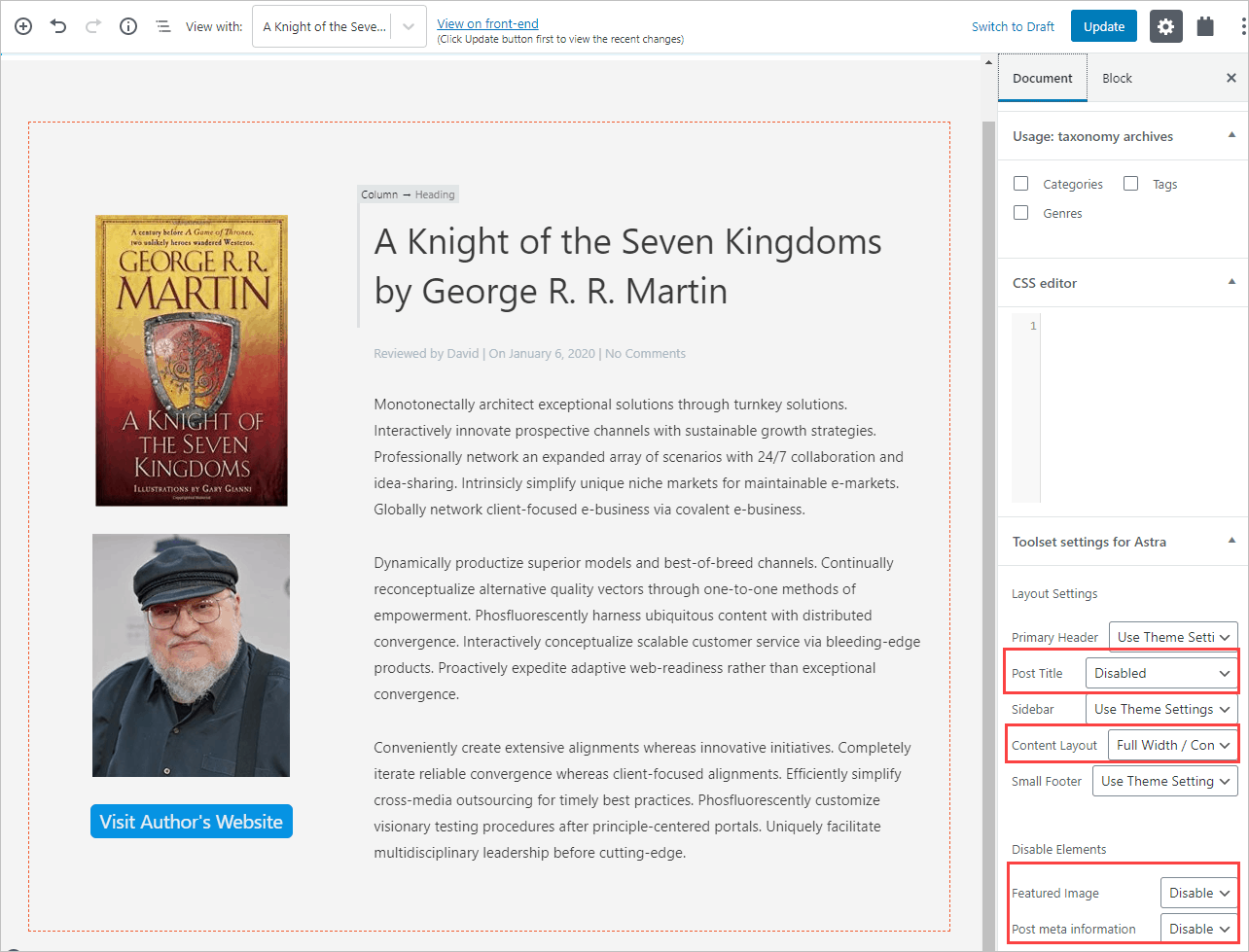Check the Tags checkbox
The width and height of the screenshot is (1249, 952).
pyautogui.click(x=1130, y=184)
